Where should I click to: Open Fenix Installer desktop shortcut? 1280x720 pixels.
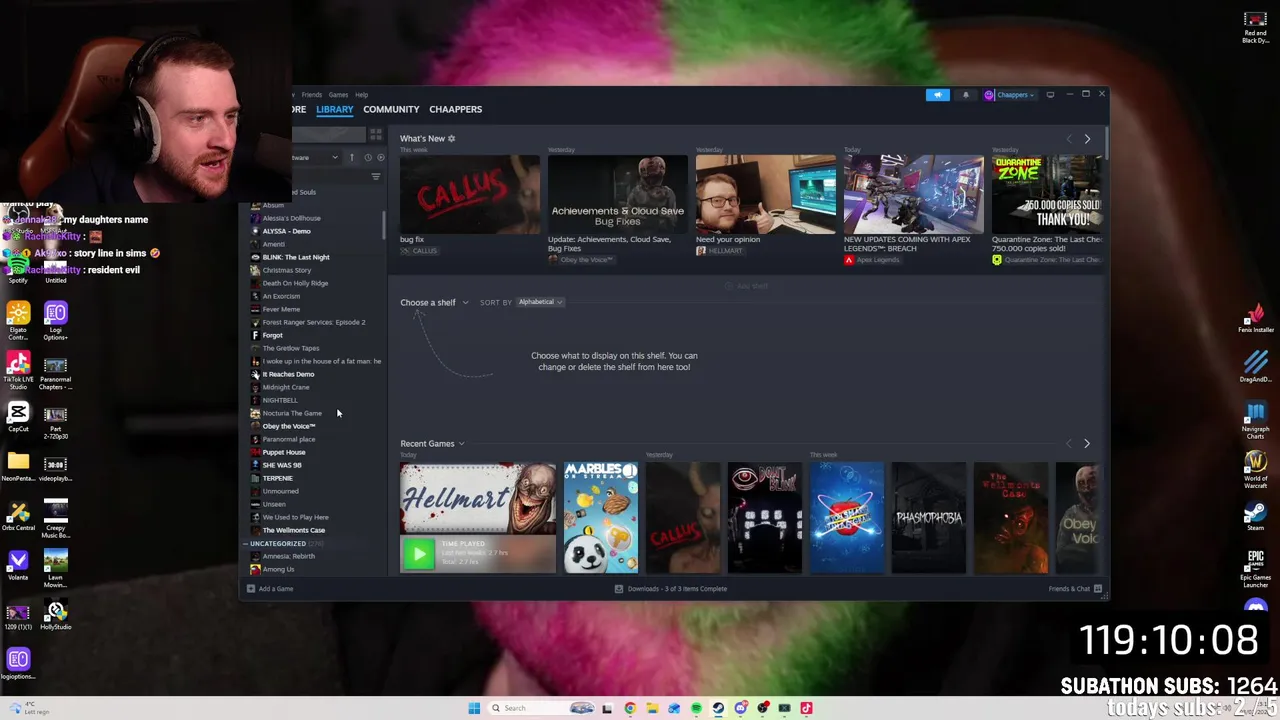pyautogui.click(x=1256, y=318)
